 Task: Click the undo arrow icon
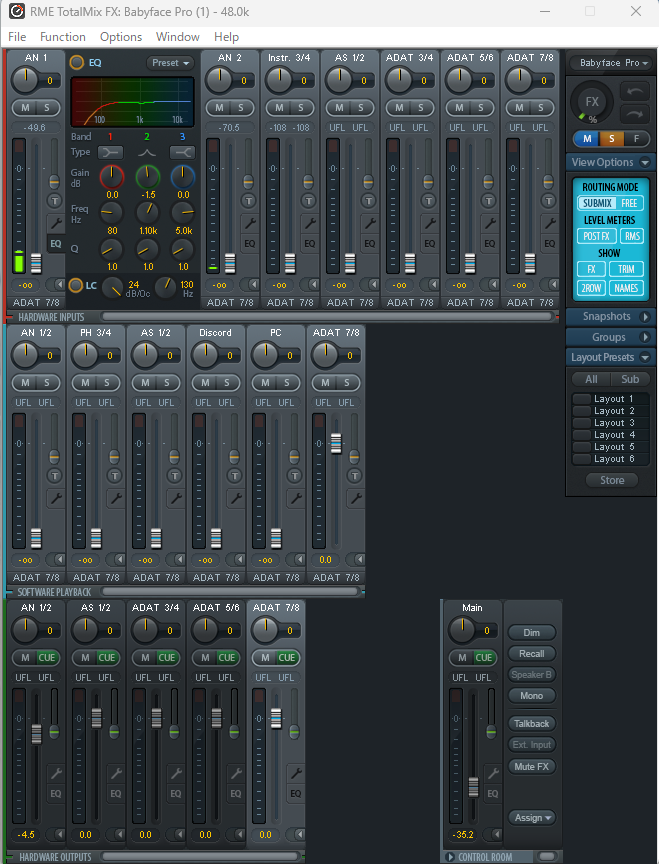click(635, 91)
